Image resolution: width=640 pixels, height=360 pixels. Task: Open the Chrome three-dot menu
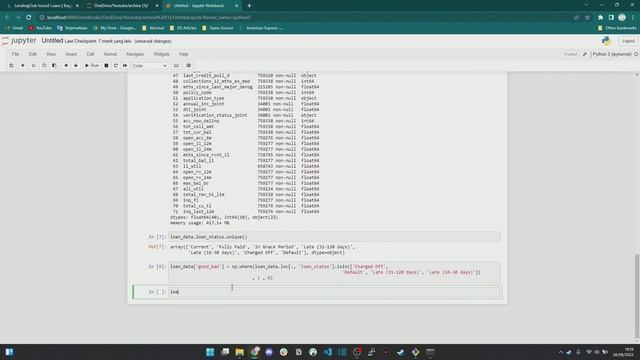tap(633, 18)
